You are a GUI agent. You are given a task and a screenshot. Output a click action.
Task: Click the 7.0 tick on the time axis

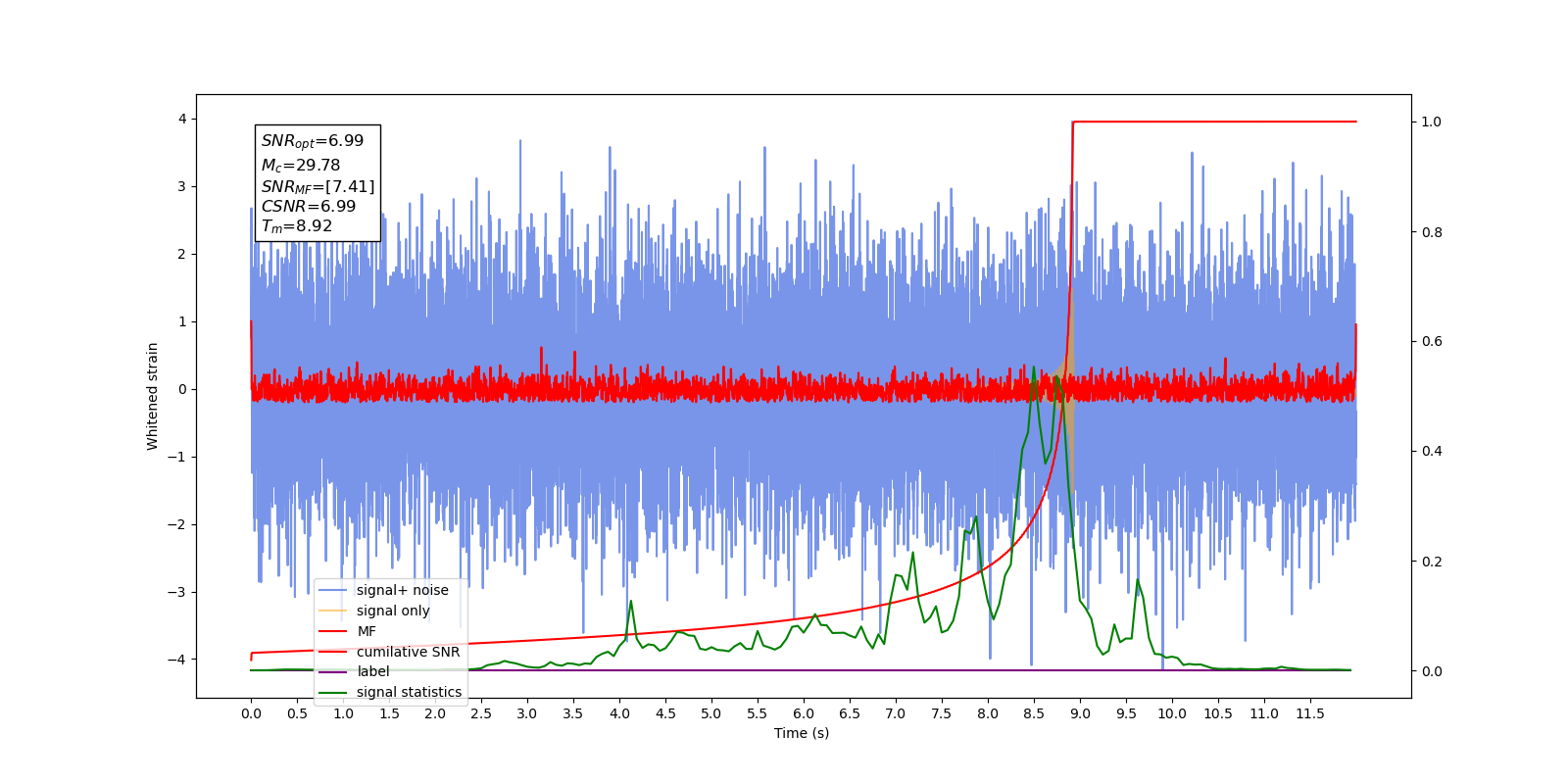pos(896,713)
